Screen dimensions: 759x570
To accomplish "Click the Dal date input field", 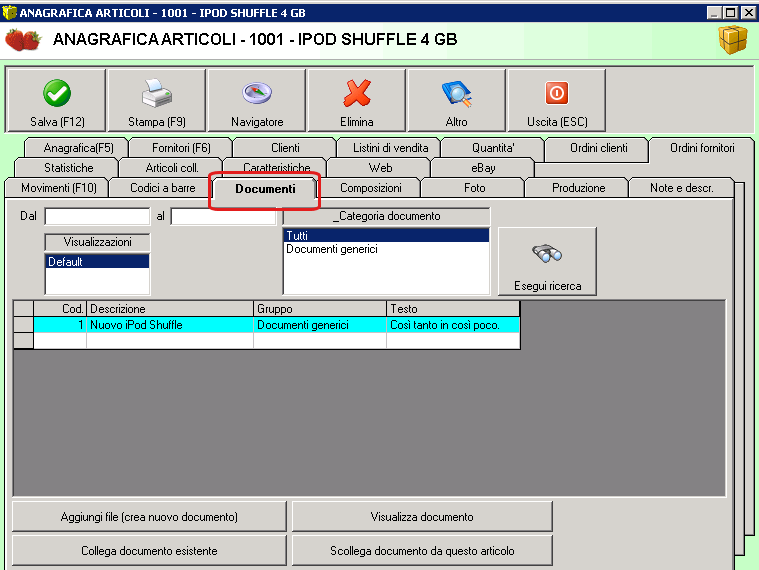I will (x=97, y=216).
